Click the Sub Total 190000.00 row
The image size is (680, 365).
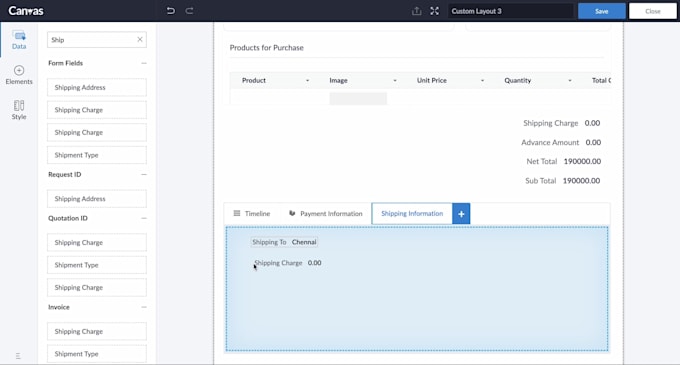point(562,181)
